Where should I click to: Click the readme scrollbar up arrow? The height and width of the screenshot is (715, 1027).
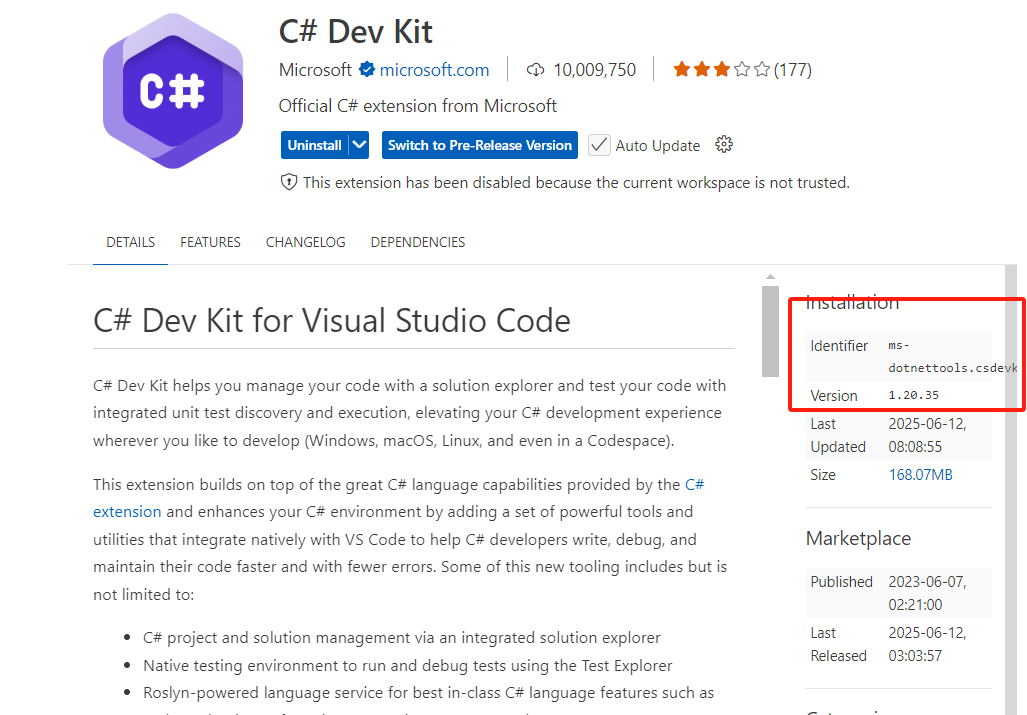pyautogui.click(x=770, y=277)
